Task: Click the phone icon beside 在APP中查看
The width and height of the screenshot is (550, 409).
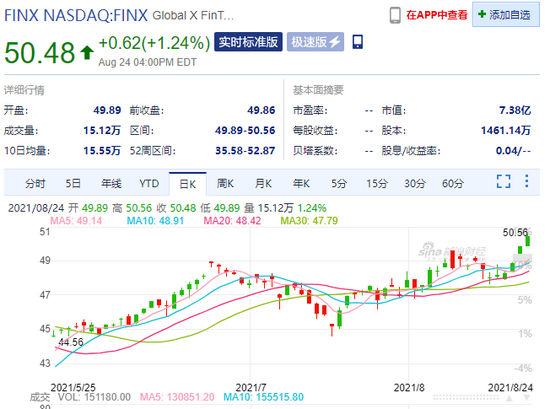Action: click(x=395, y=15)
